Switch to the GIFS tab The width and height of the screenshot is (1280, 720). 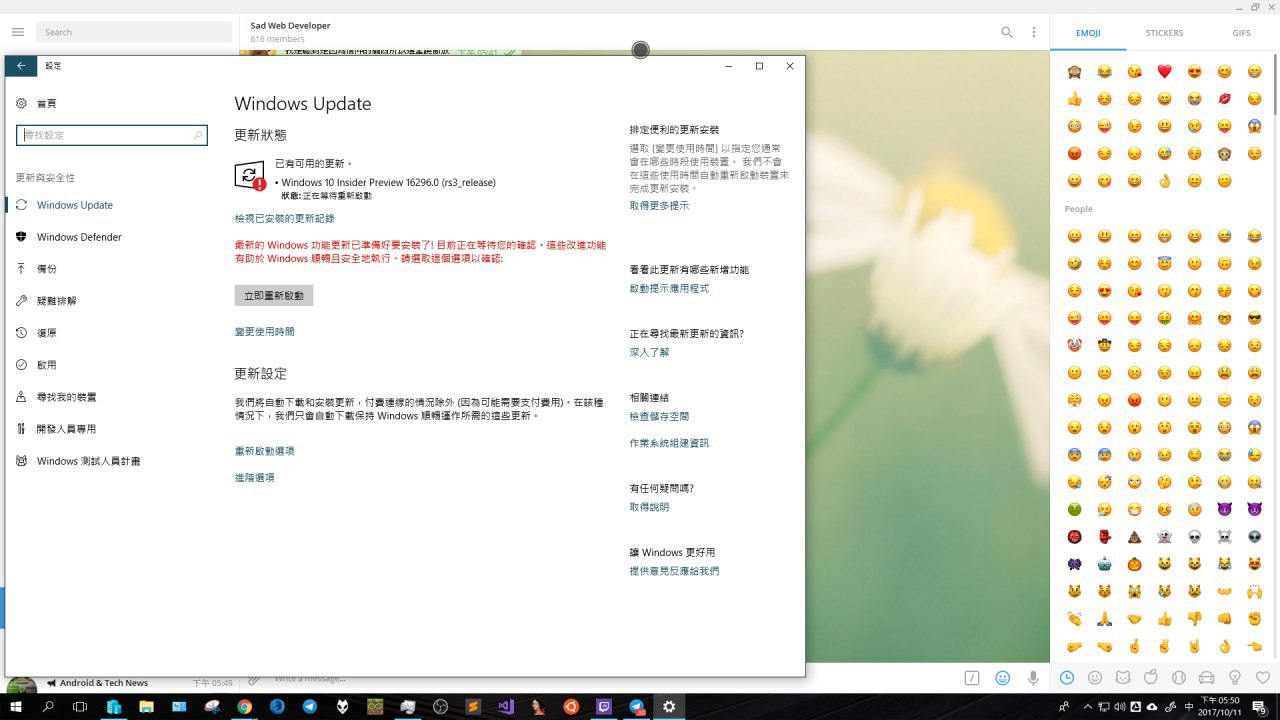coord(1241,33)
